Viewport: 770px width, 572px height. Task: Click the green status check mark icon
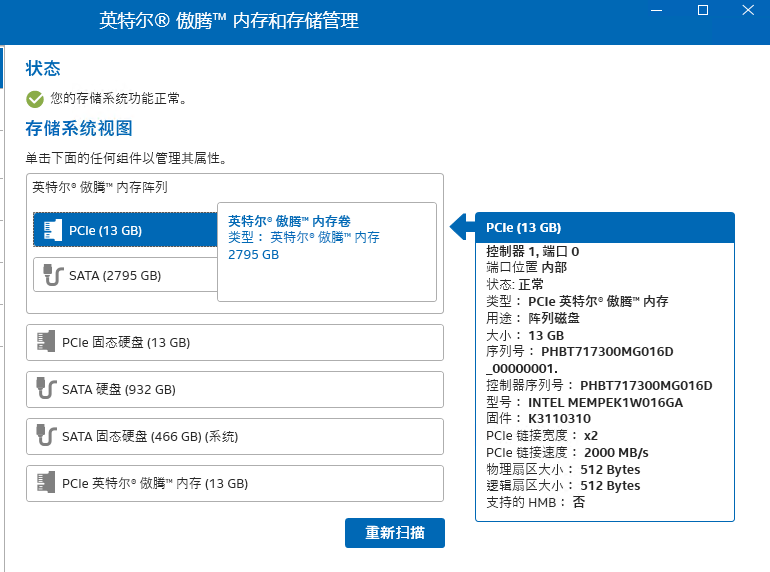[x=35, y=99]
